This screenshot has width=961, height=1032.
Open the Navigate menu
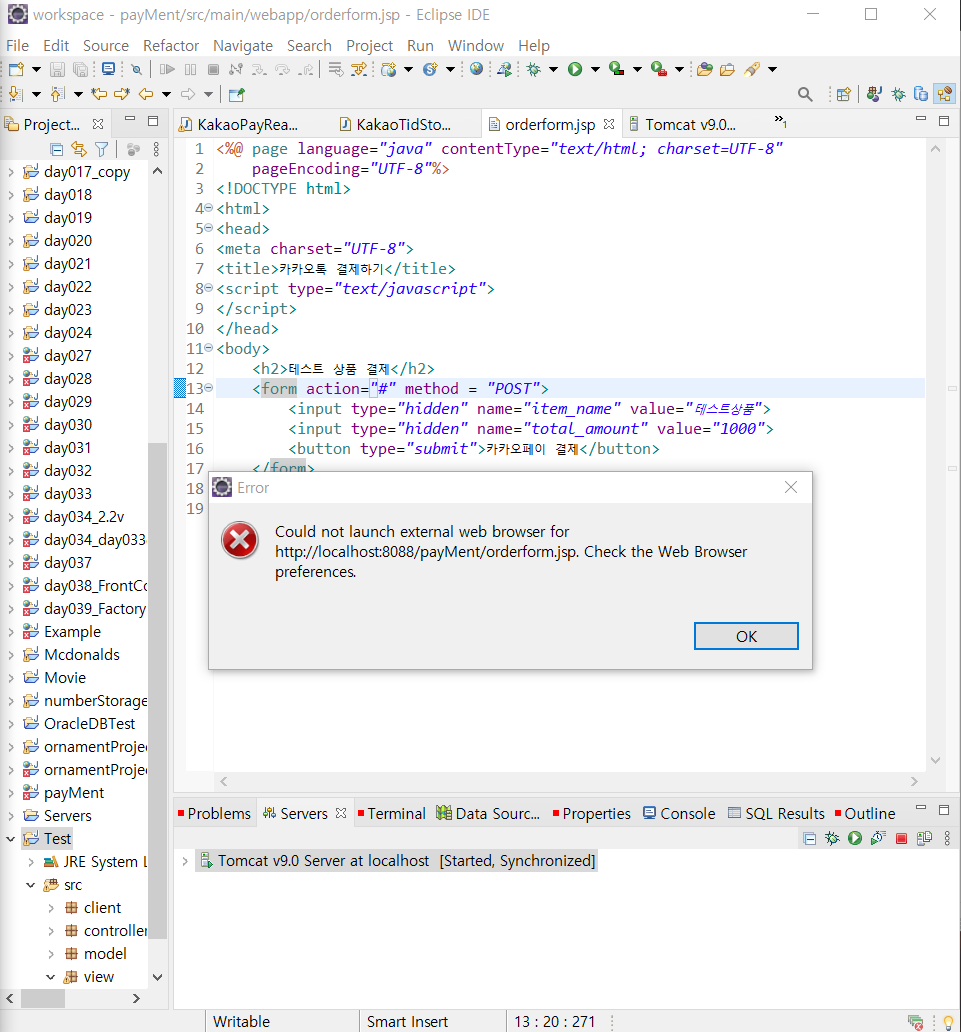(x=243, y=45)
